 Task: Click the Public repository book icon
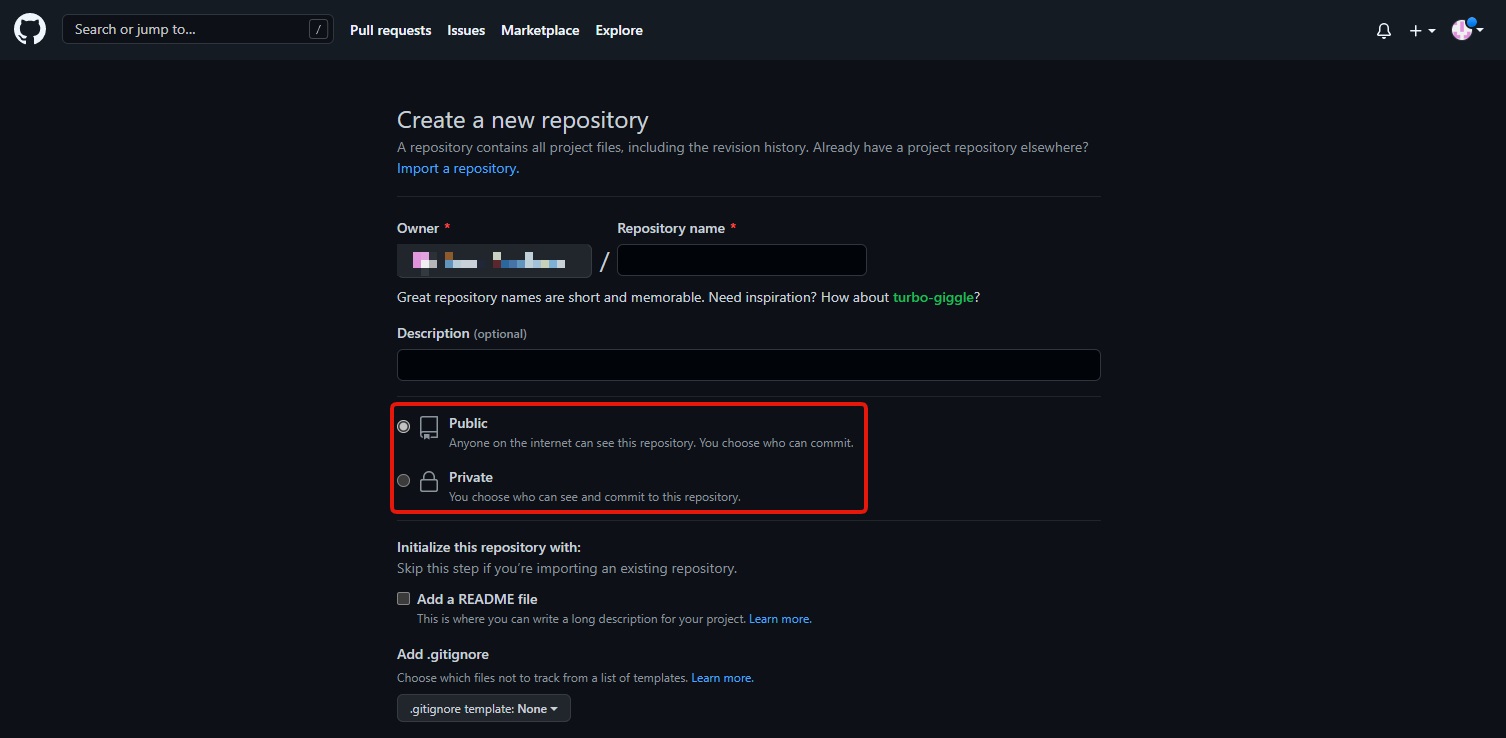pos(429,428)
